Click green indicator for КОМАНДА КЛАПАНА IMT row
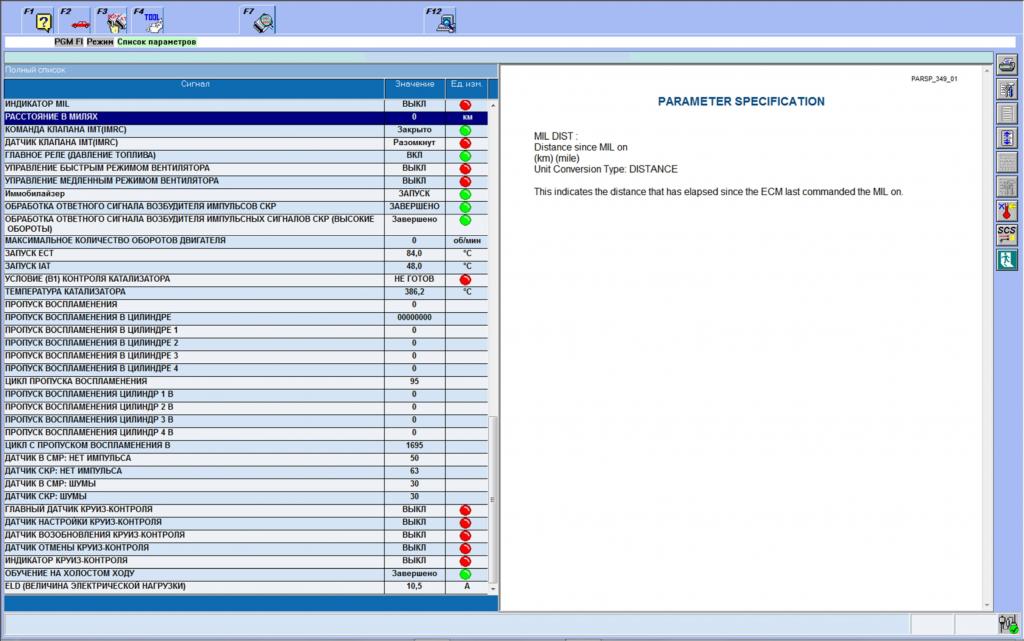 tap(465, 130)
